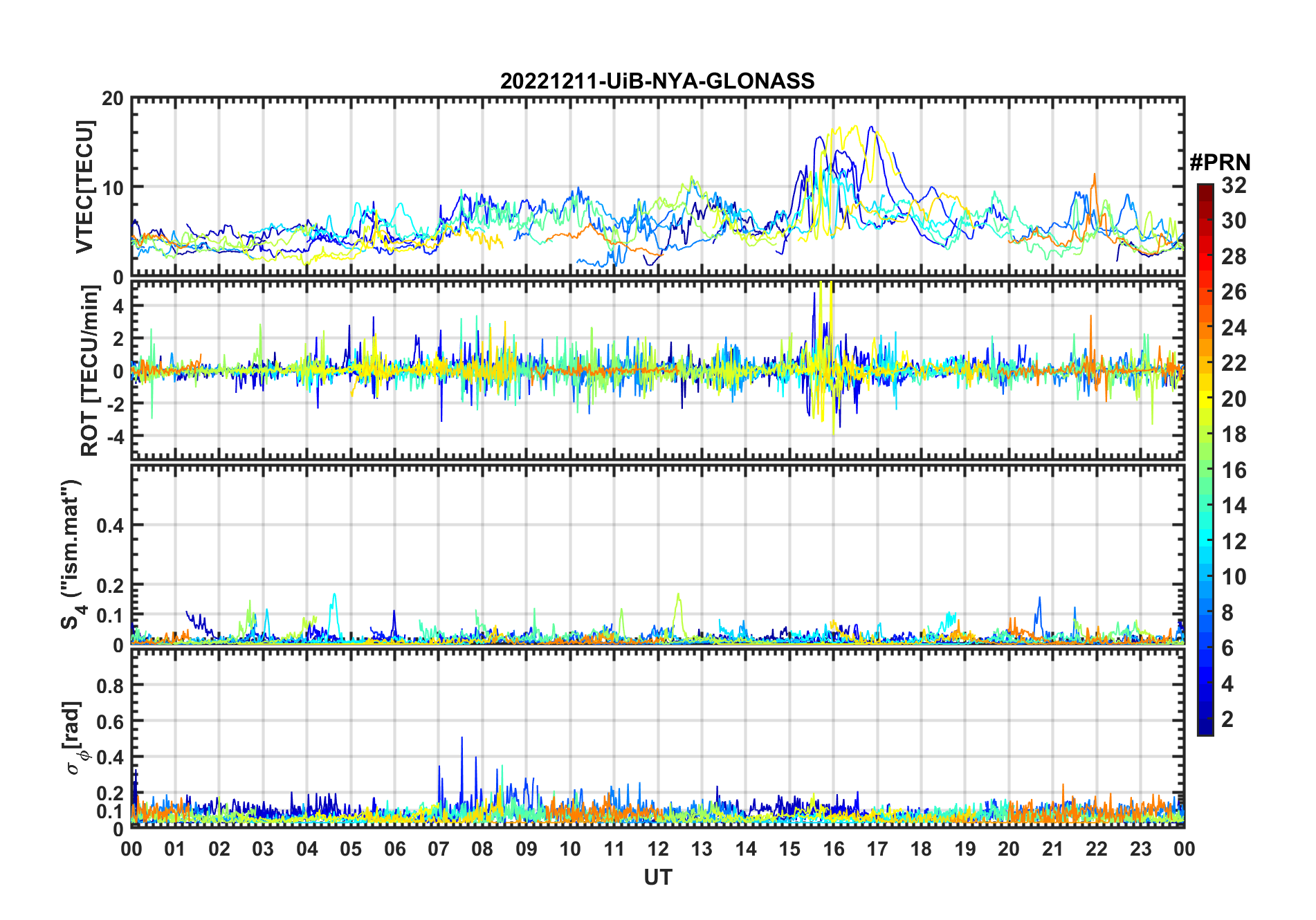Click UT hour tick label 03
The width and height of the screenshot is (1316, 920).
point(263,849)
